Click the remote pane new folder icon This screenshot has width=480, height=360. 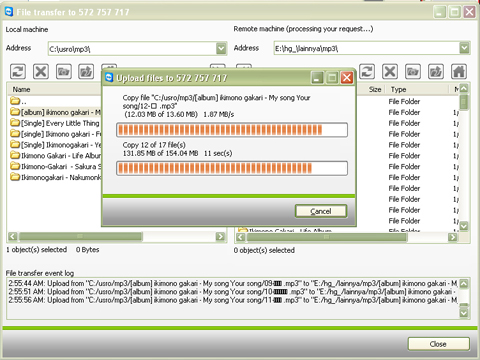coord(413,72)
